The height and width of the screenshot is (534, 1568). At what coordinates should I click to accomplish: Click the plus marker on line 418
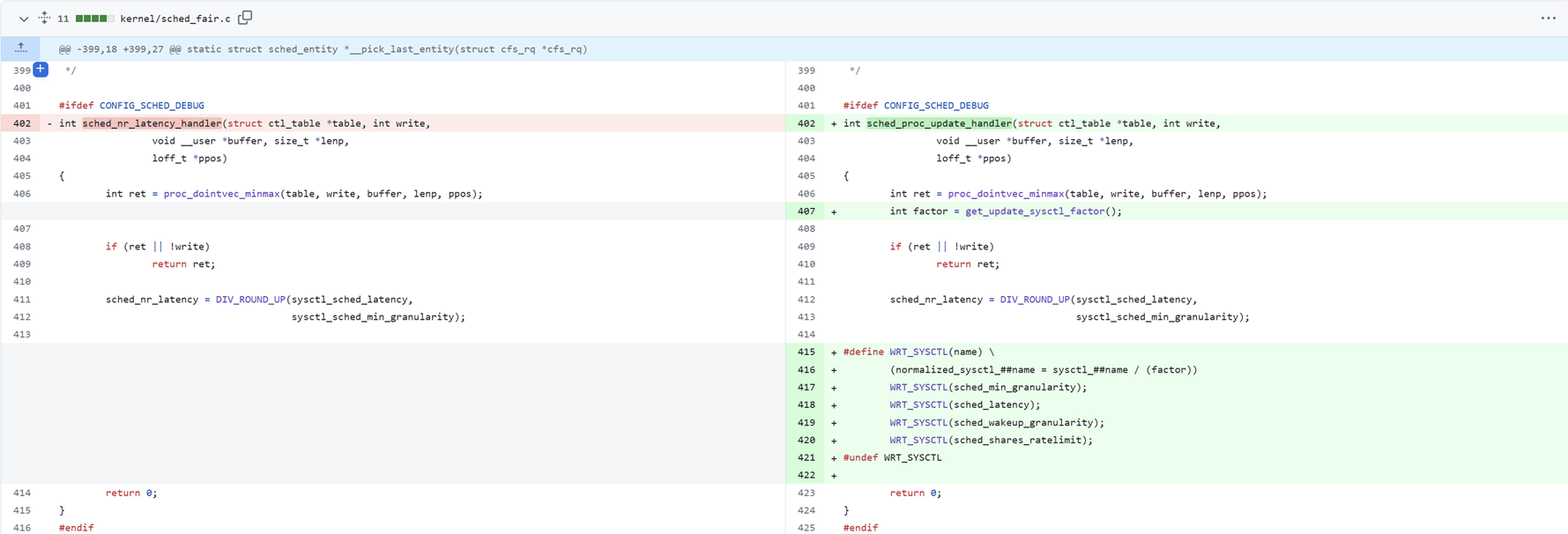tap(834, 405)
